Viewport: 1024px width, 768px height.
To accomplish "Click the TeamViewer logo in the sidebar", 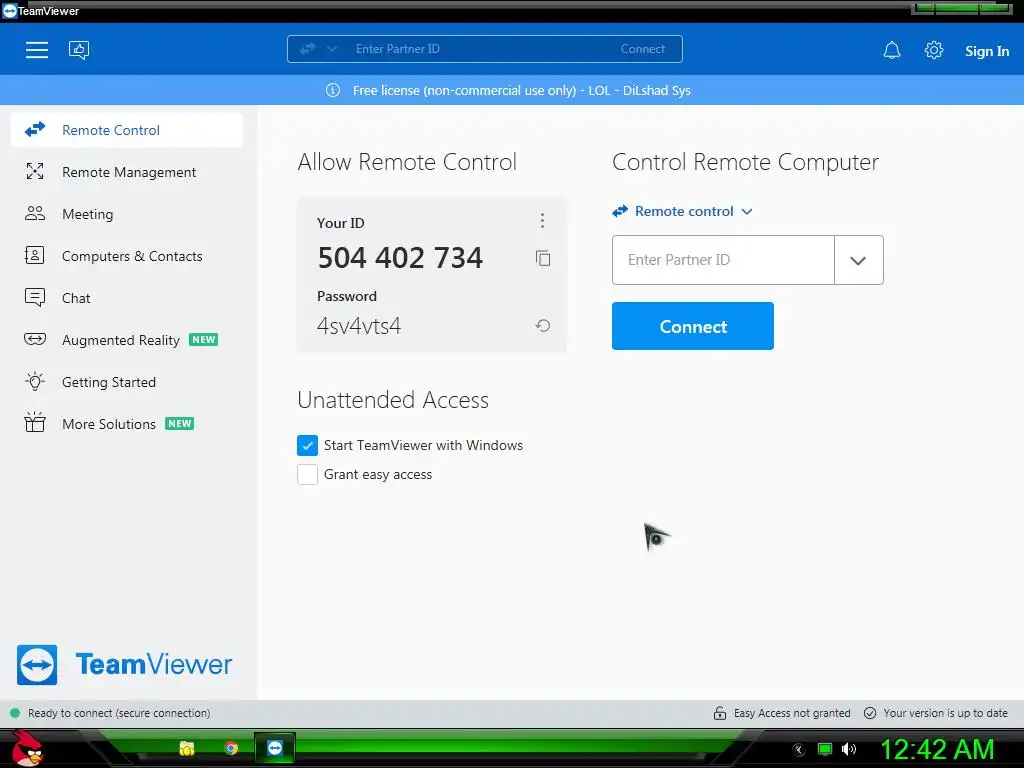I will point(124,664).
